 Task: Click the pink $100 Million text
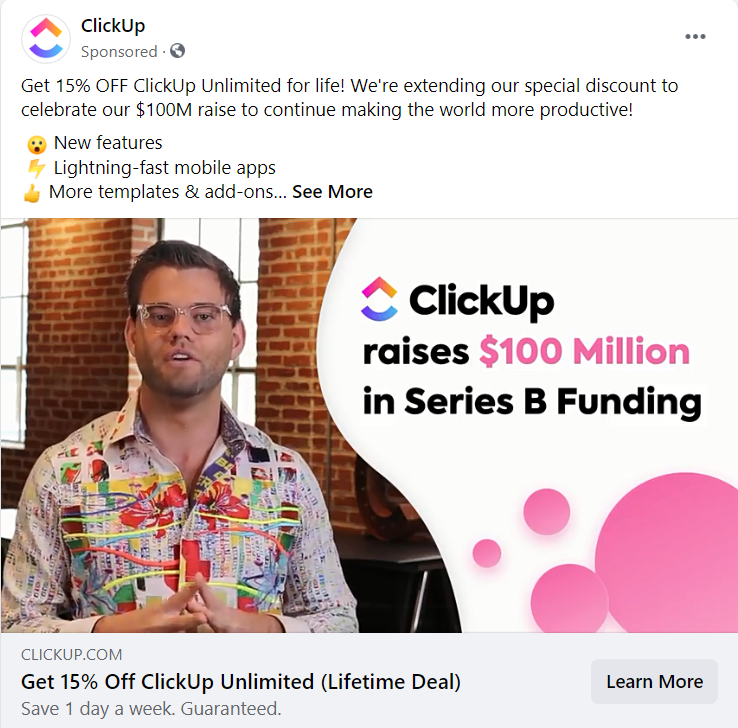[584, 351]
